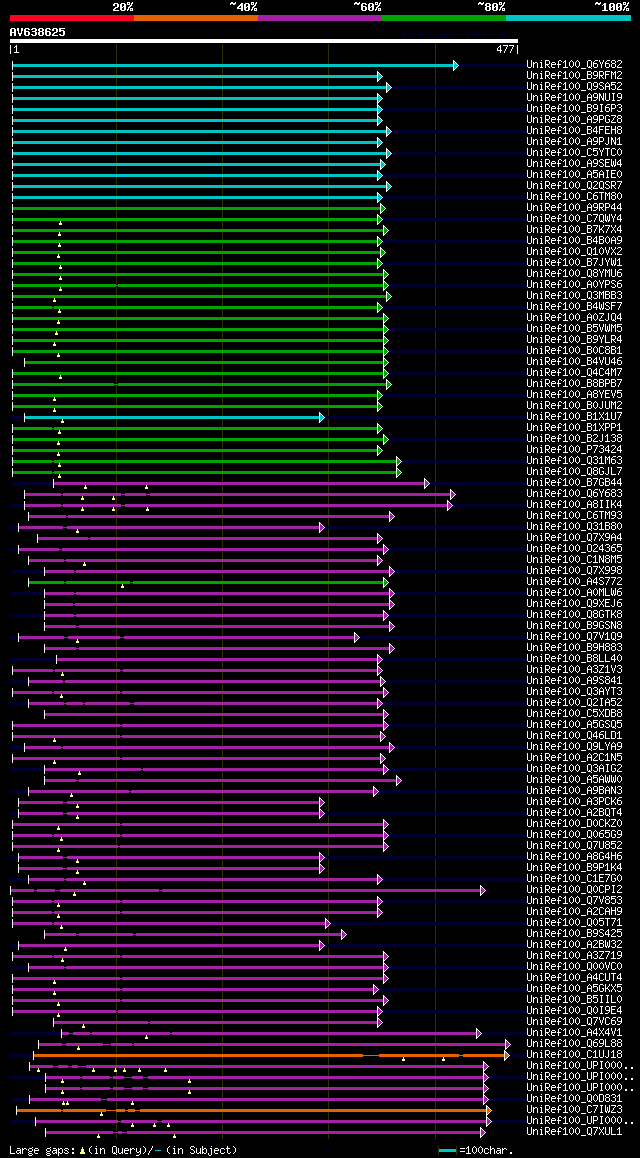Click the UniRef100_C5YTC0 label
The width and height of the screenshot is (640, 1158).
pos(574,154)
